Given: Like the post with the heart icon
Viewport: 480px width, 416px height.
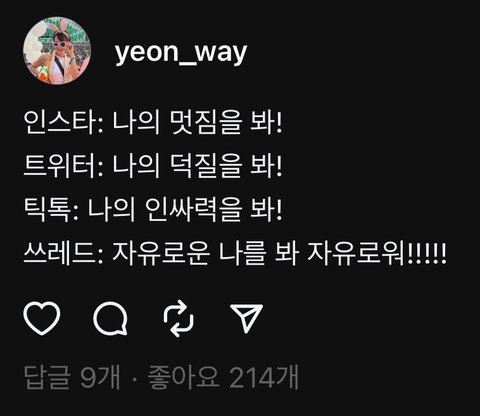Looking at the screenshot, I should 42,318.
